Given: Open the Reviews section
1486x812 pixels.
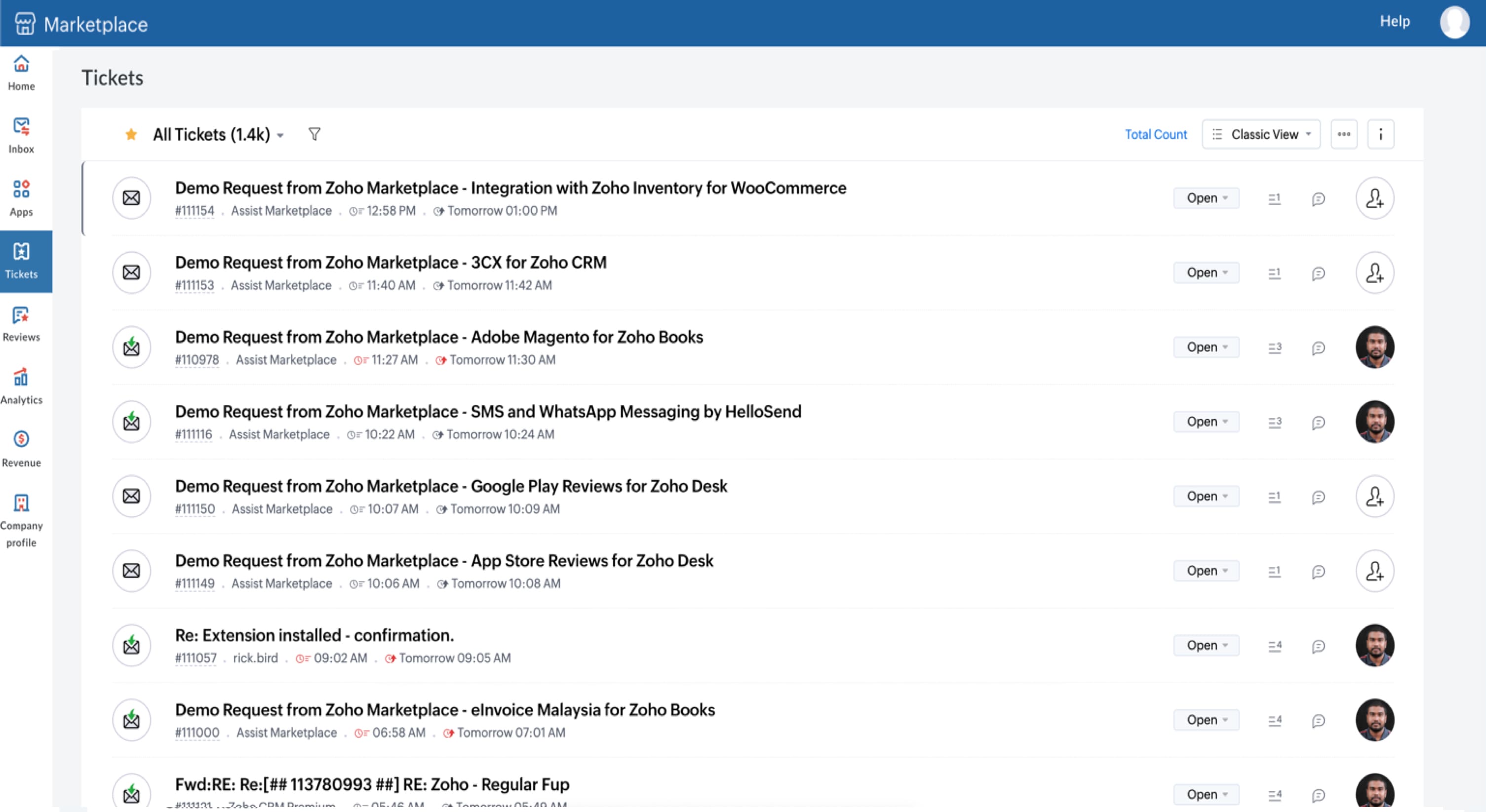Looking at the screenshot, I should [x=21, y=324].
